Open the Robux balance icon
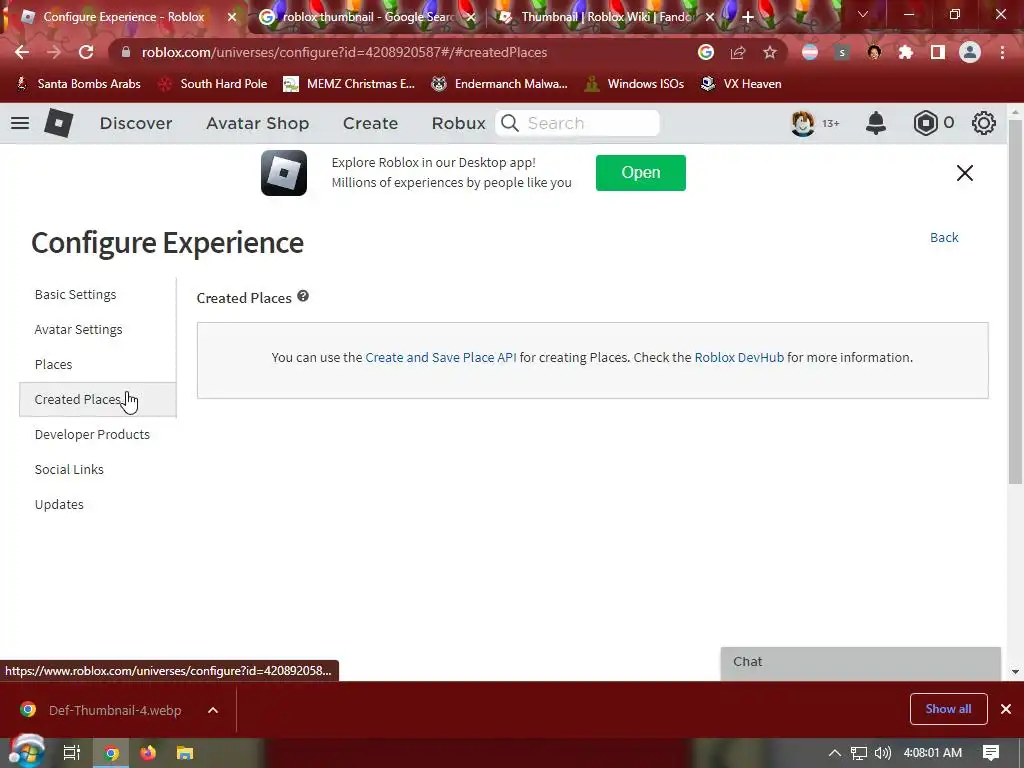Viewport: 1024px width, 768px height. point(925,123)
